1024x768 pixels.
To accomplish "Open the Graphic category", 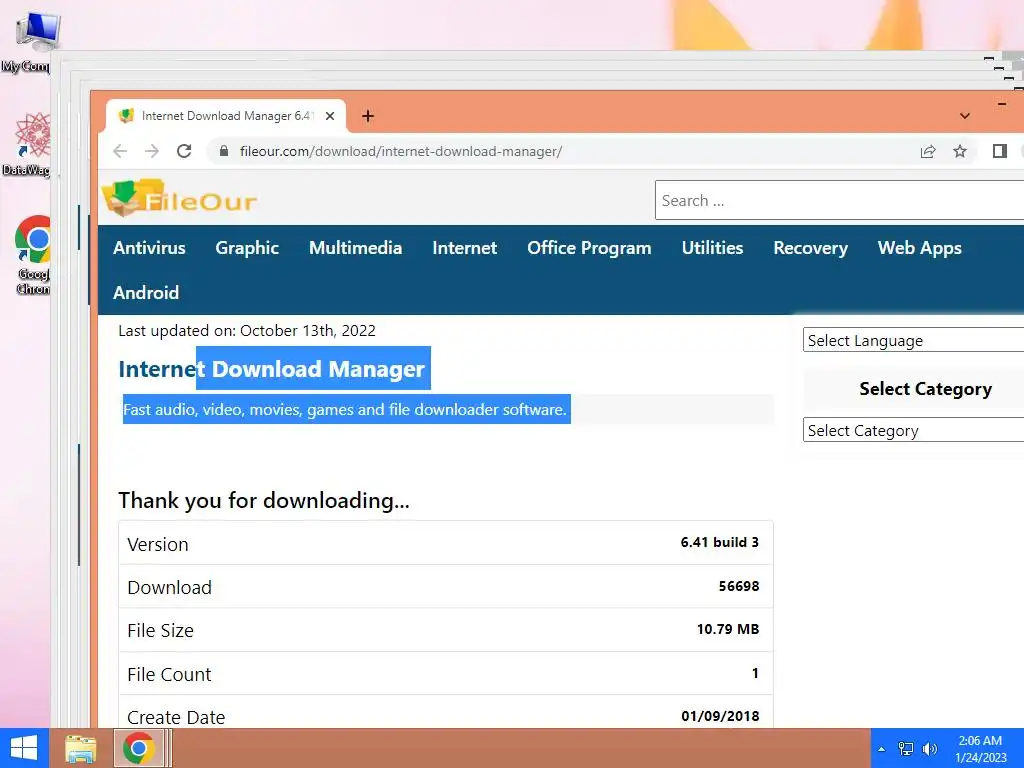I will 247,248.
